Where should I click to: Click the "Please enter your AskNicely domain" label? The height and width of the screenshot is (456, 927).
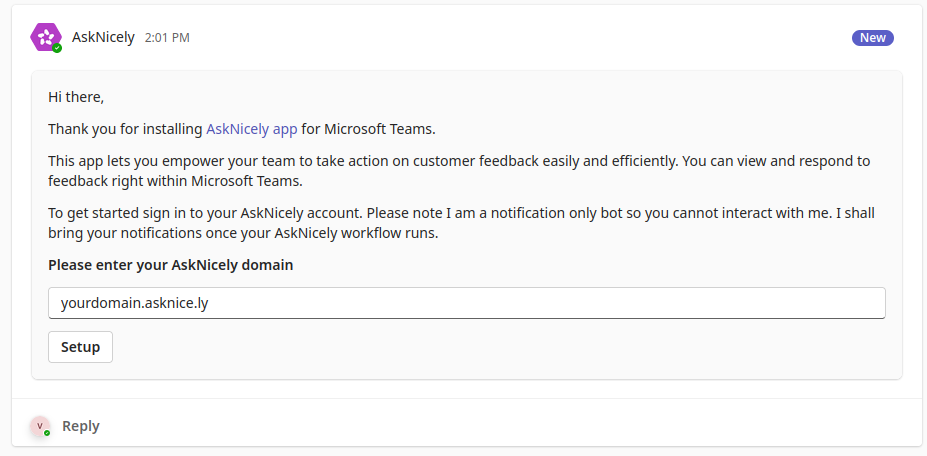point(171,265)
